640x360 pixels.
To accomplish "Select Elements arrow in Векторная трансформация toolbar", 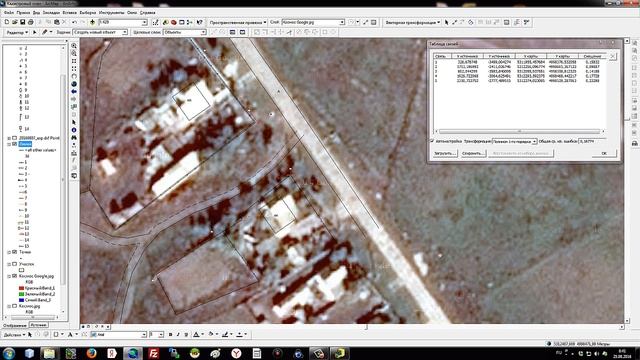I will click(446, 22).
